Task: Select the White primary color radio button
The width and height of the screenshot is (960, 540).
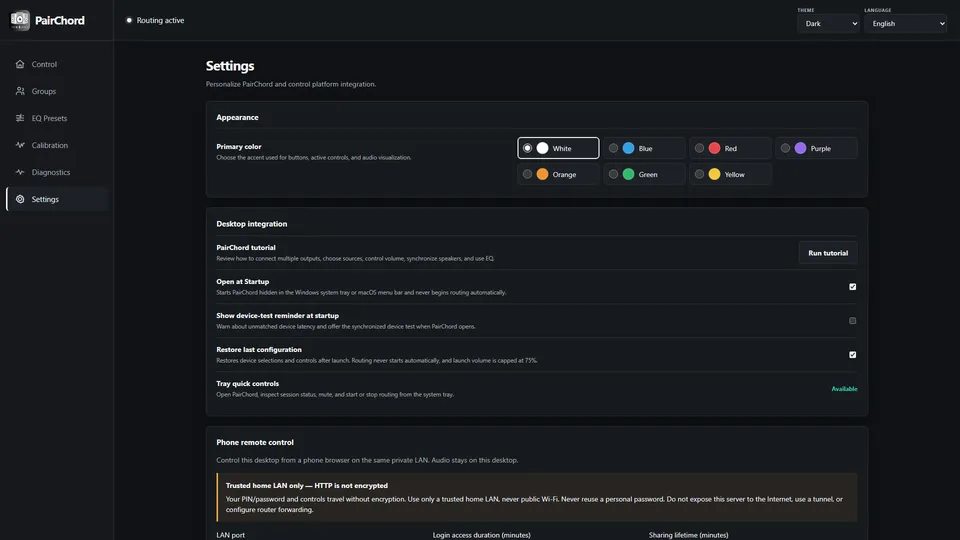Action: (527, 148)
